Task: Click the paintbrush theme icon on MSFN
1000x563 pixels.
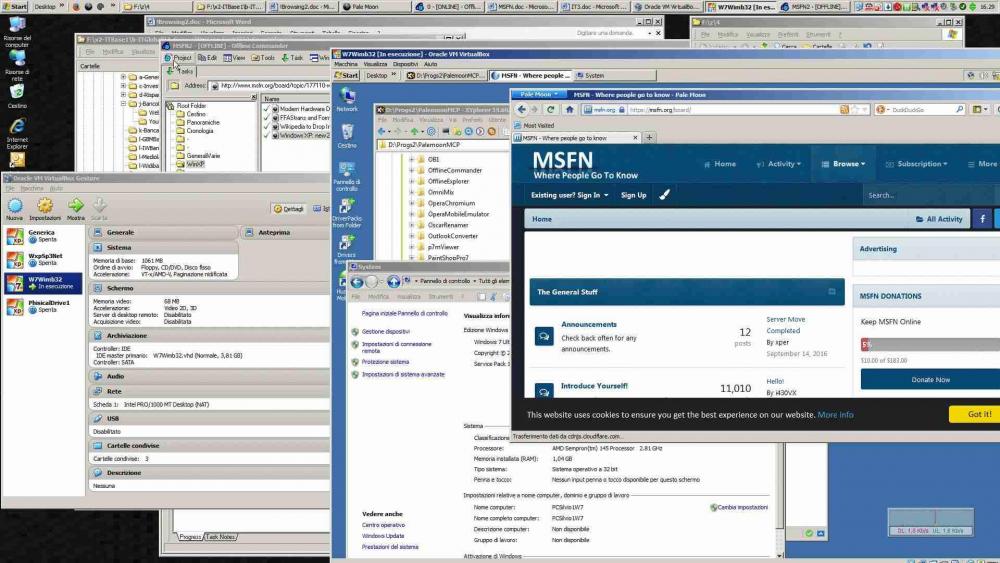Action: tap(665, 195)
